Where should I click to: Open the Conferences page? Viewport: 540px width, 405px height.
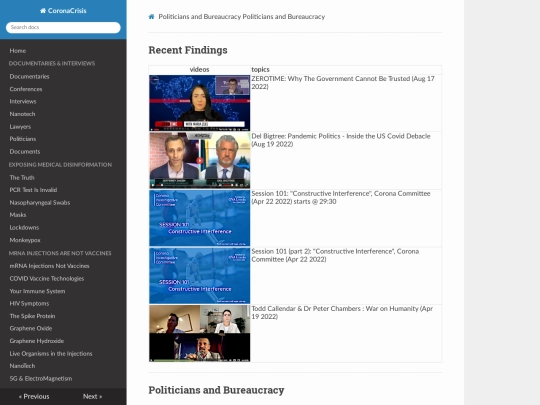tap(26, 89)
